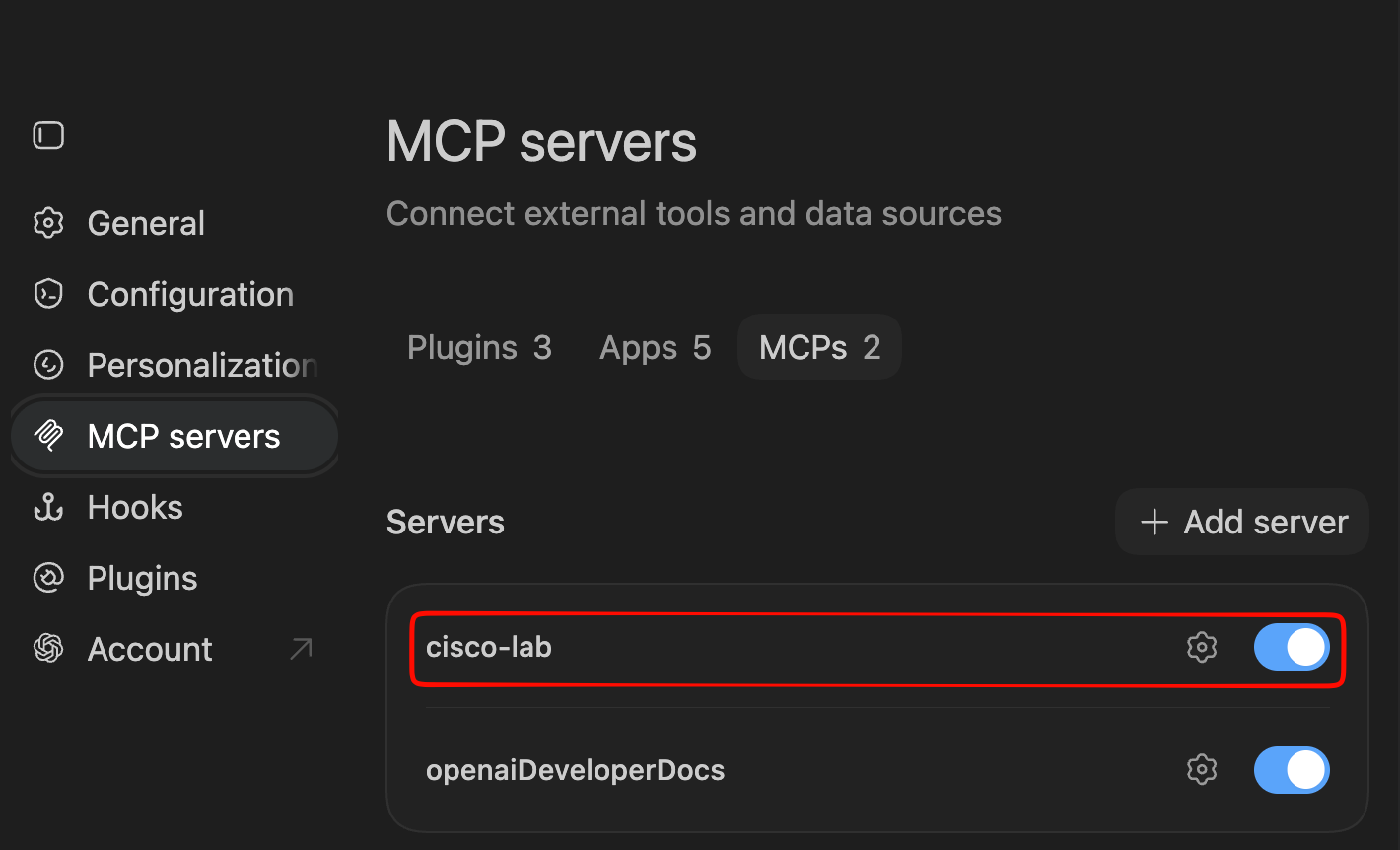The width and height of the screenshot is (1400, 850).
Task: Switch to the Plugins 3 tab
Action: click(x=479, y=347)
